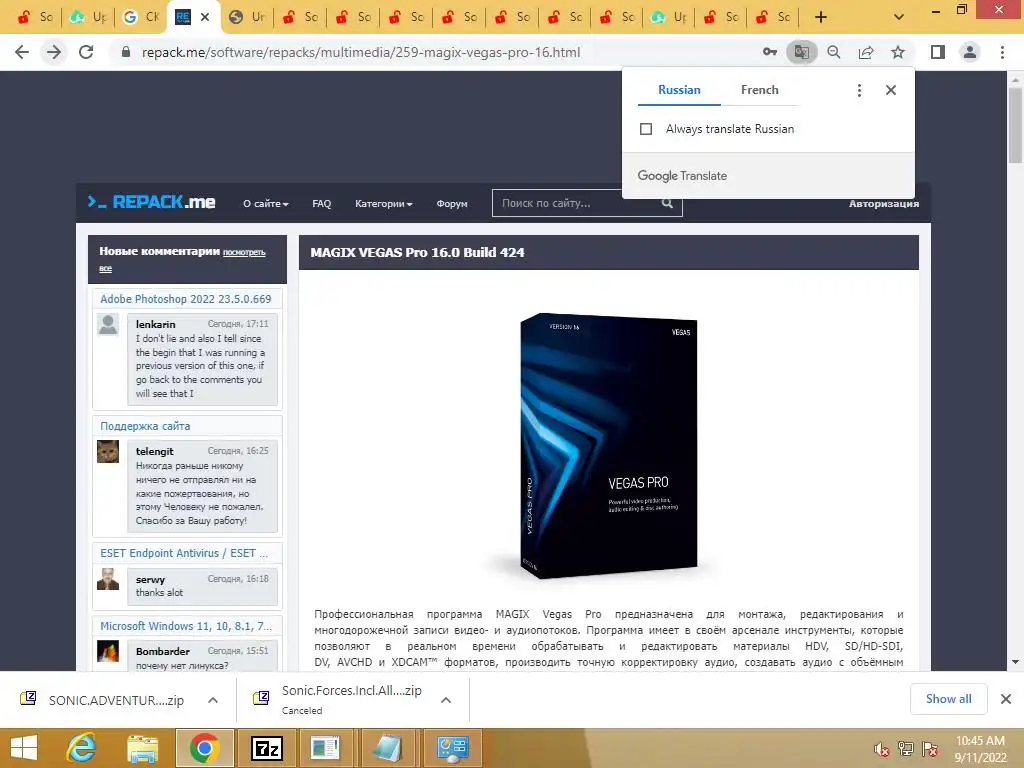Click the vertical page scrollbar thumb

[1015, 124]
